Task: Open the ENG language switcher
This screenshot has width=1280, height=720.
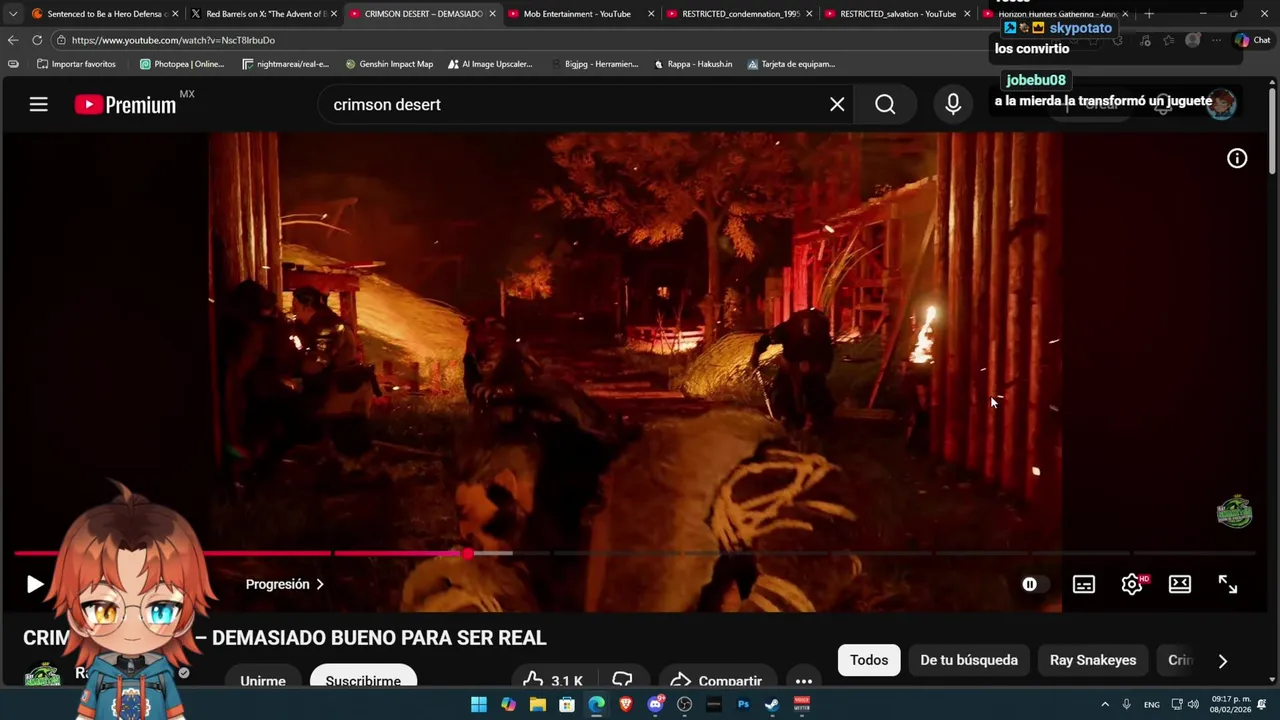Action: (x=1152, y=704)
